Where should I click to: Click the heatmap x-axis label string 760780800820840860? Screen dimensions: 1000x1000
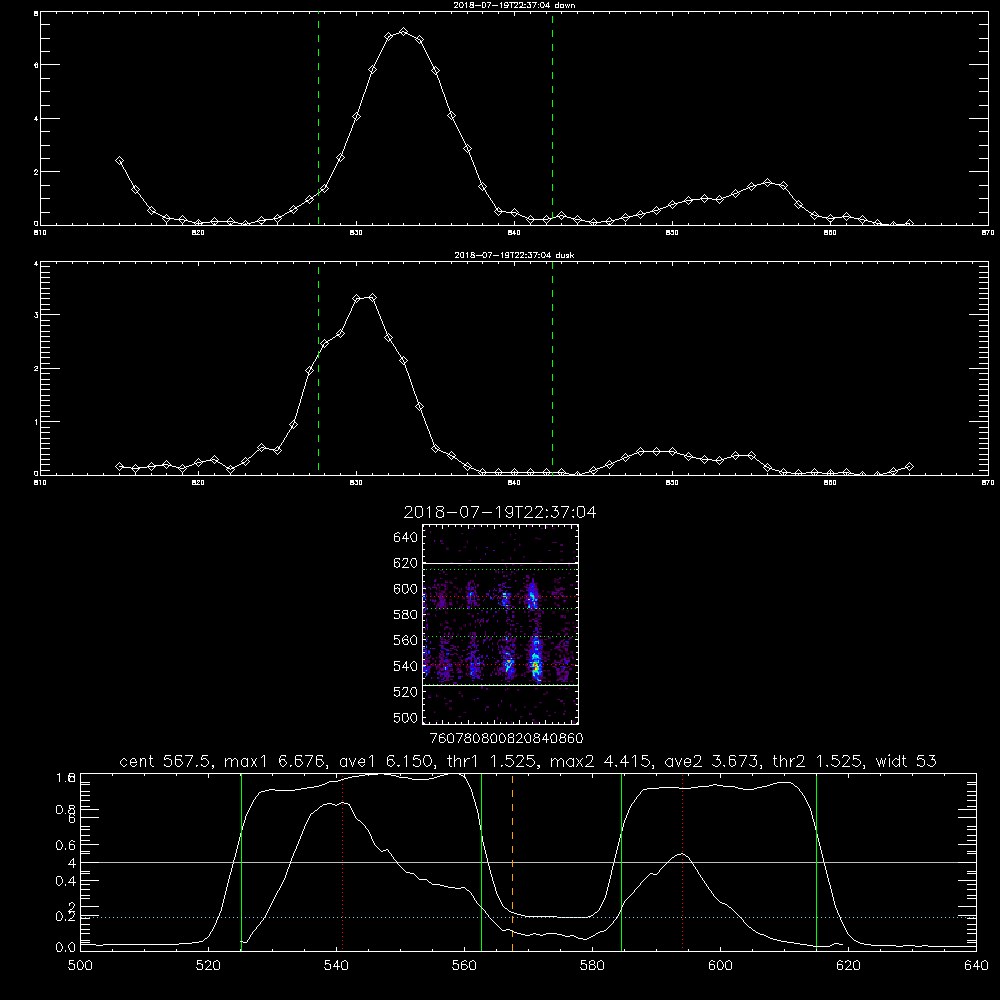507,738
